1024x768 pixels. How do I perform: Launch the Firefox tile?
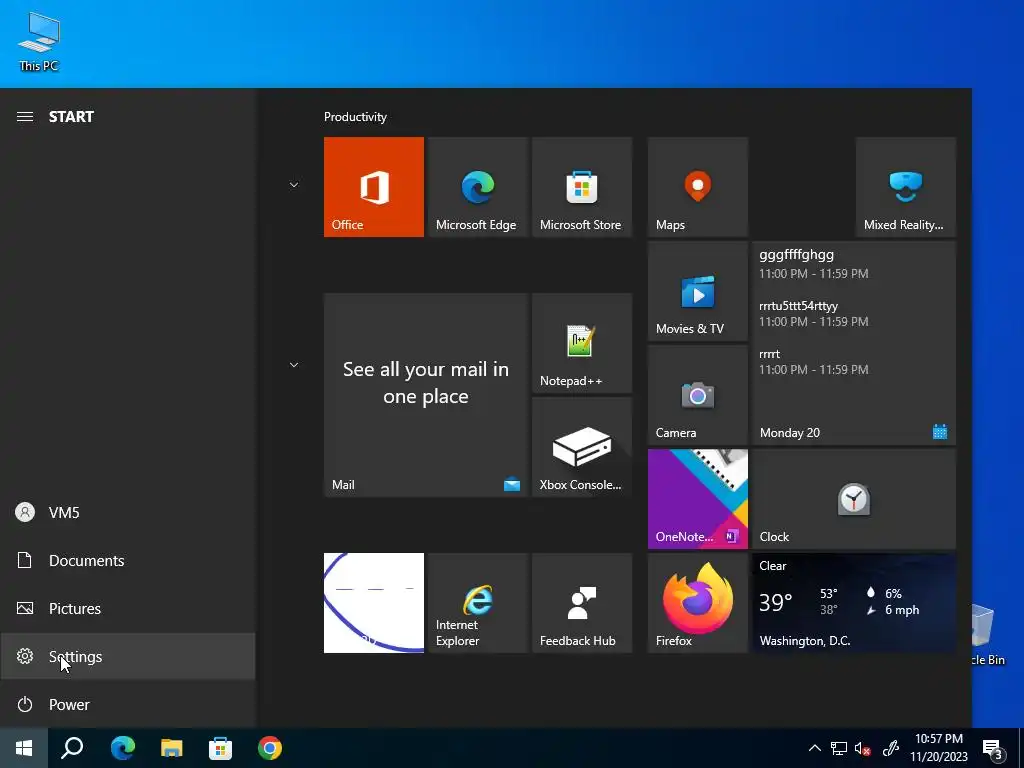pyautogui.click(x=697, y=603)
